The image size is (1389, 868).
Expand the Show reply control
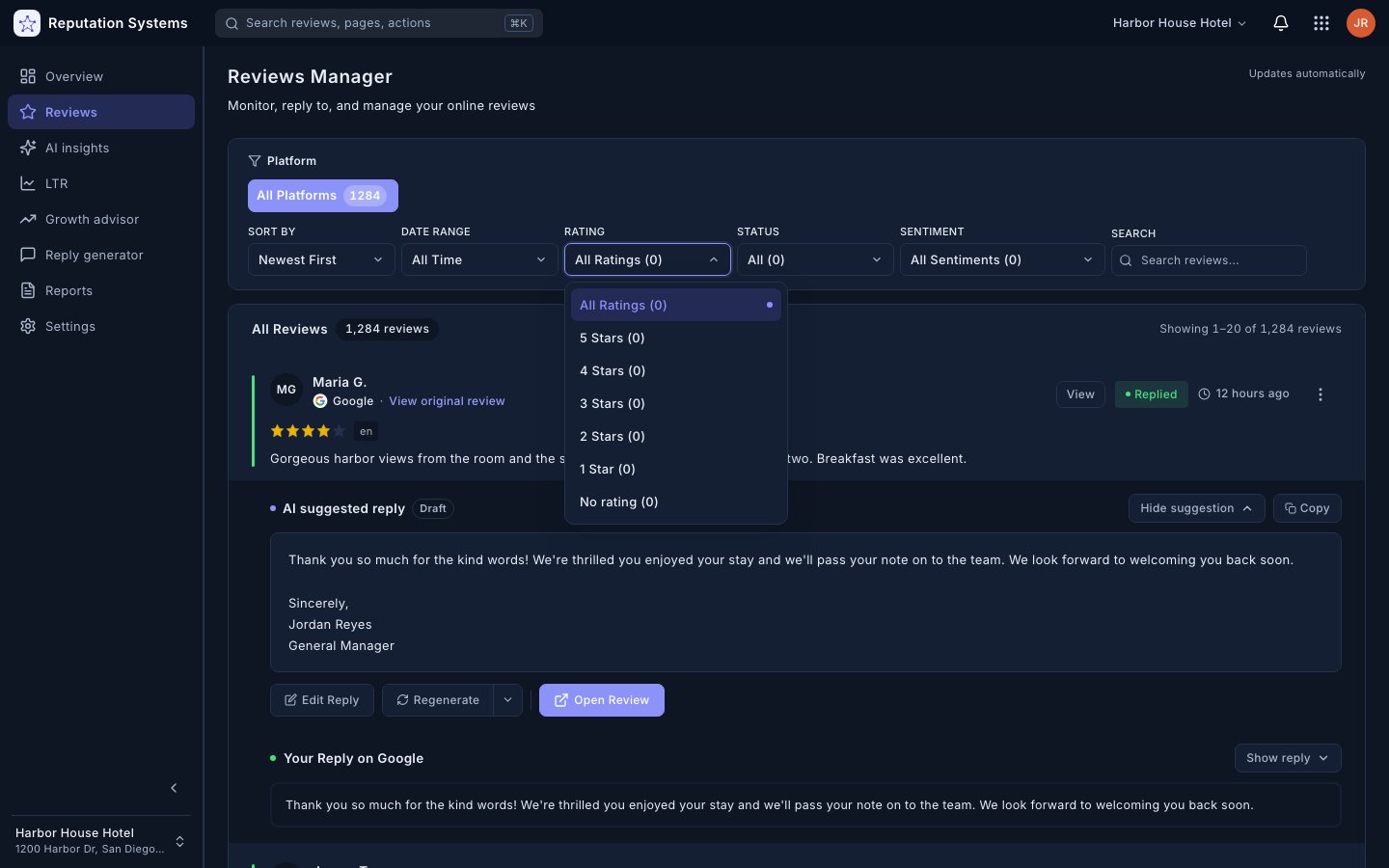(1288, 758)
